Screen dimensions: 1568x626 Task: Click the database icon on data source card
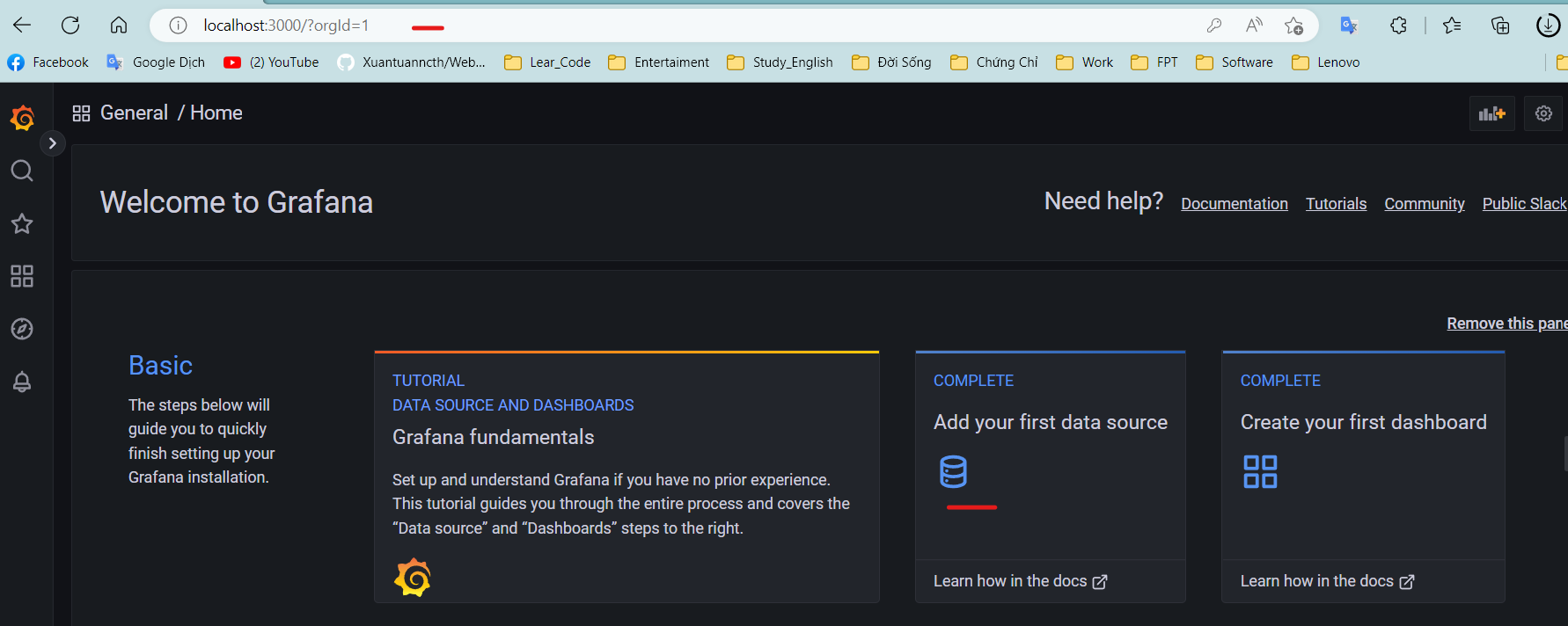[x=953, y=472]
